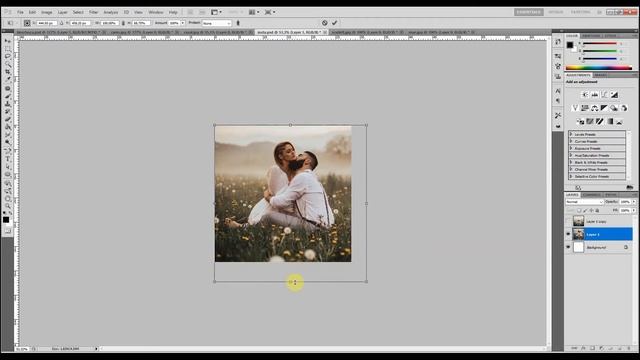Click the red R color slider

[600, 43]
